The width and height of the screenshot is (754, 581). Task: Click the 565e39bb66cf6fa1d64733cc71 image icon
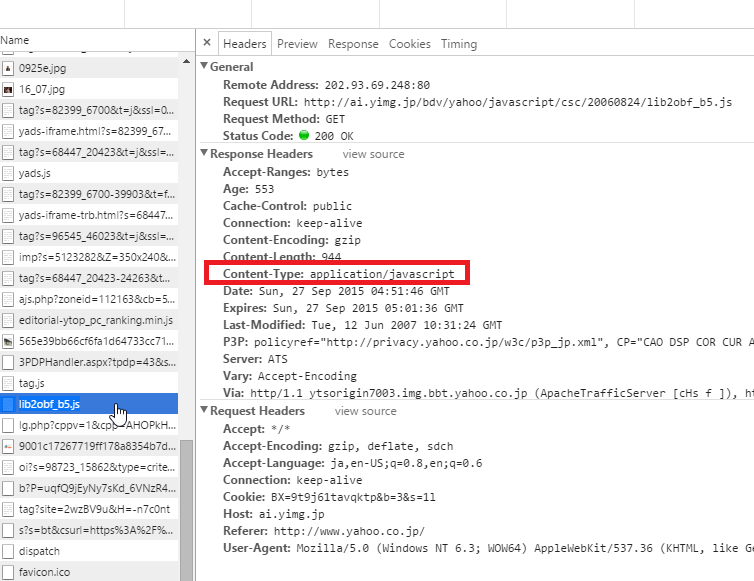(8, 341)
